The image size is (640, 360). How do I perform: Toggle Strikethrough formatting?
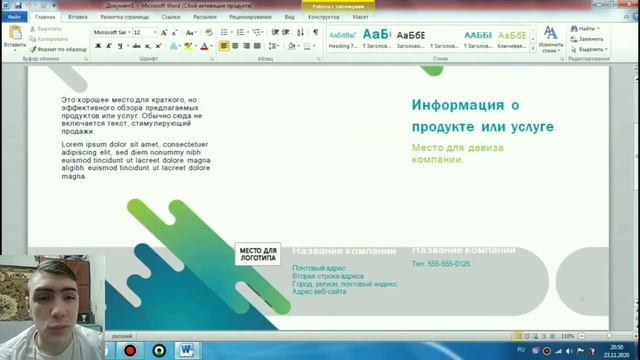(x=136, y=46)
